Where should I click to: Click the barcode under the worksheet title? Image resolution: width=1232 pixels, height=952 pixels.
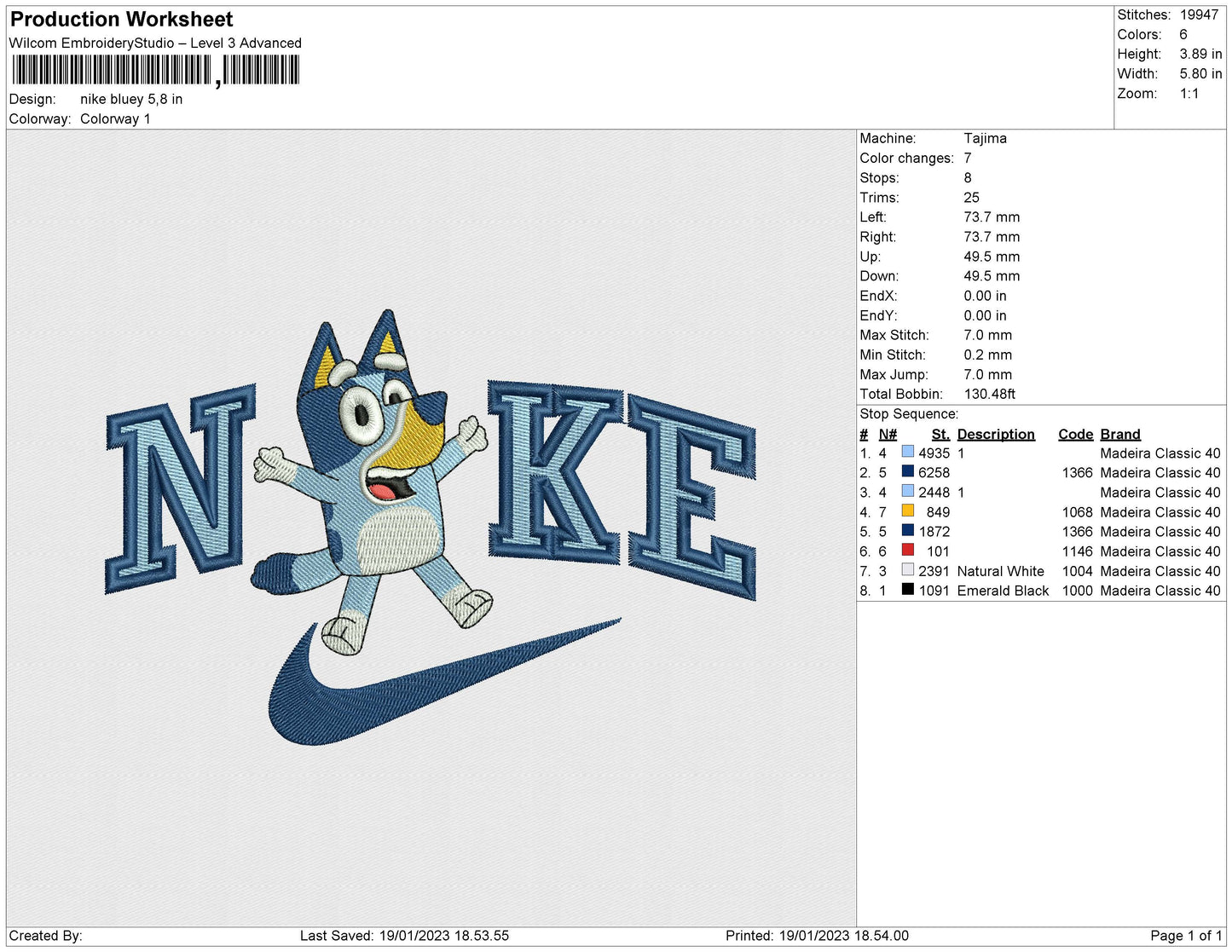pos(155,71)
